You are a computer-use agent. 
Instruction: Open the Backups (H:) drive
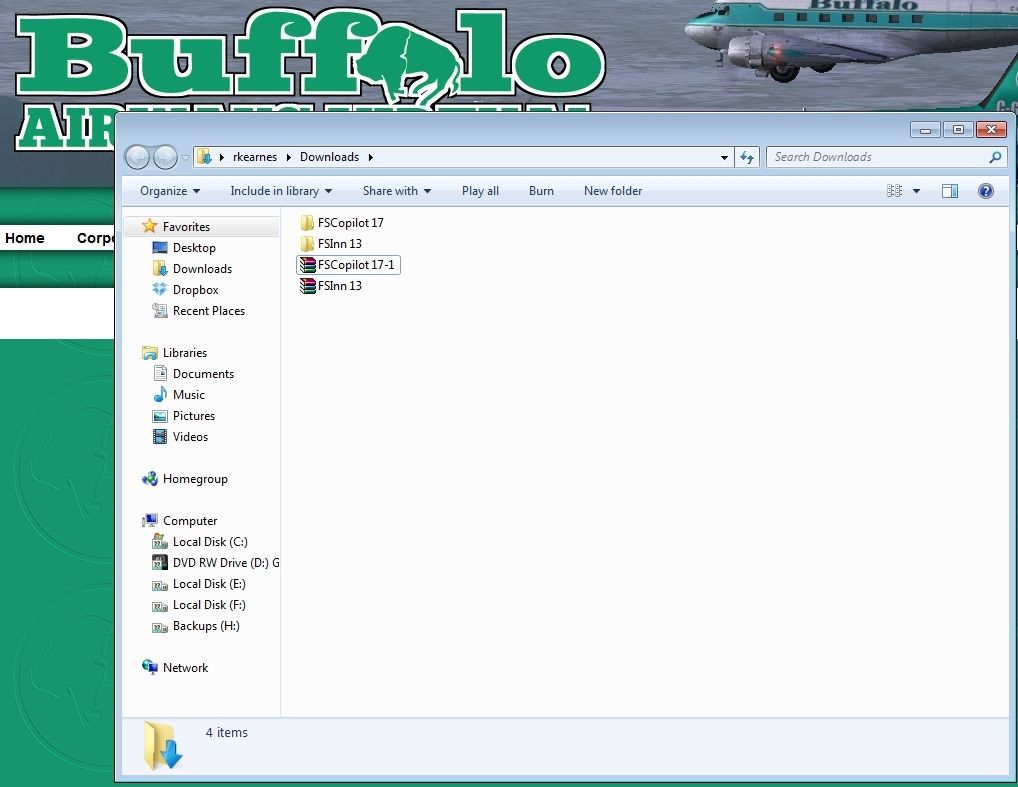click(206, 626)
